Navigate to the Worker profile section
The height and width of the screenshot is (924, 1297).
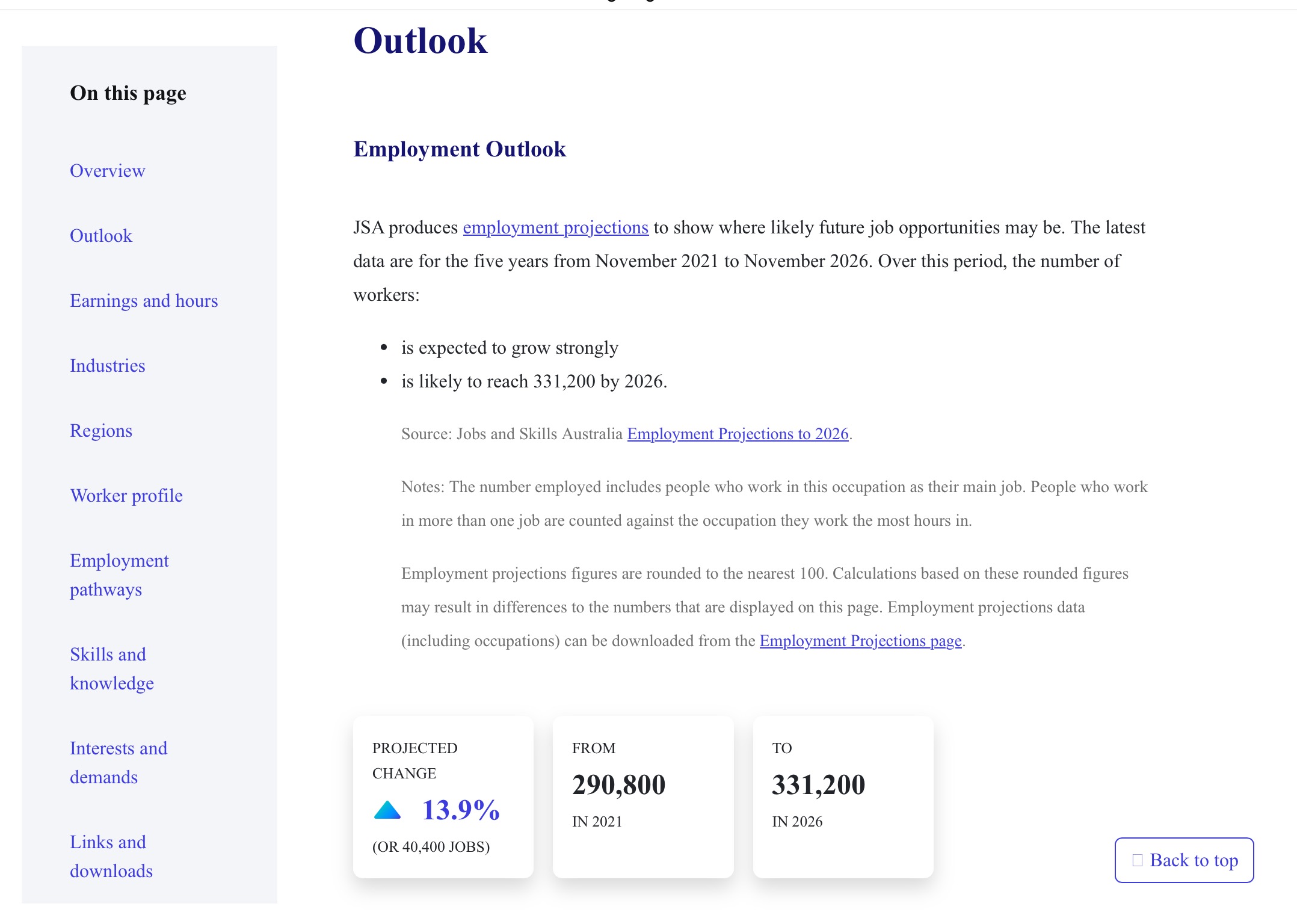pyautogui.click(x=126, y=496)
